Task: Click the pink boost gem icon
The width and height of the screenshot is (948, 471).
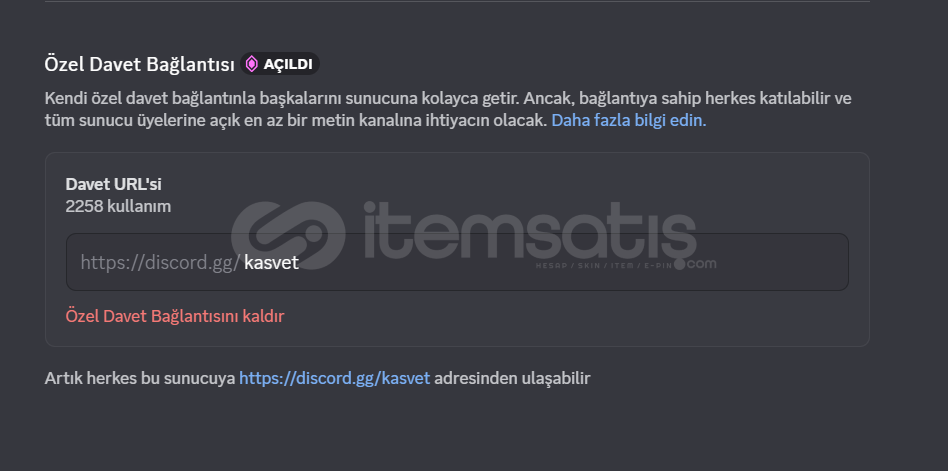Action: [x=252, y=64]
